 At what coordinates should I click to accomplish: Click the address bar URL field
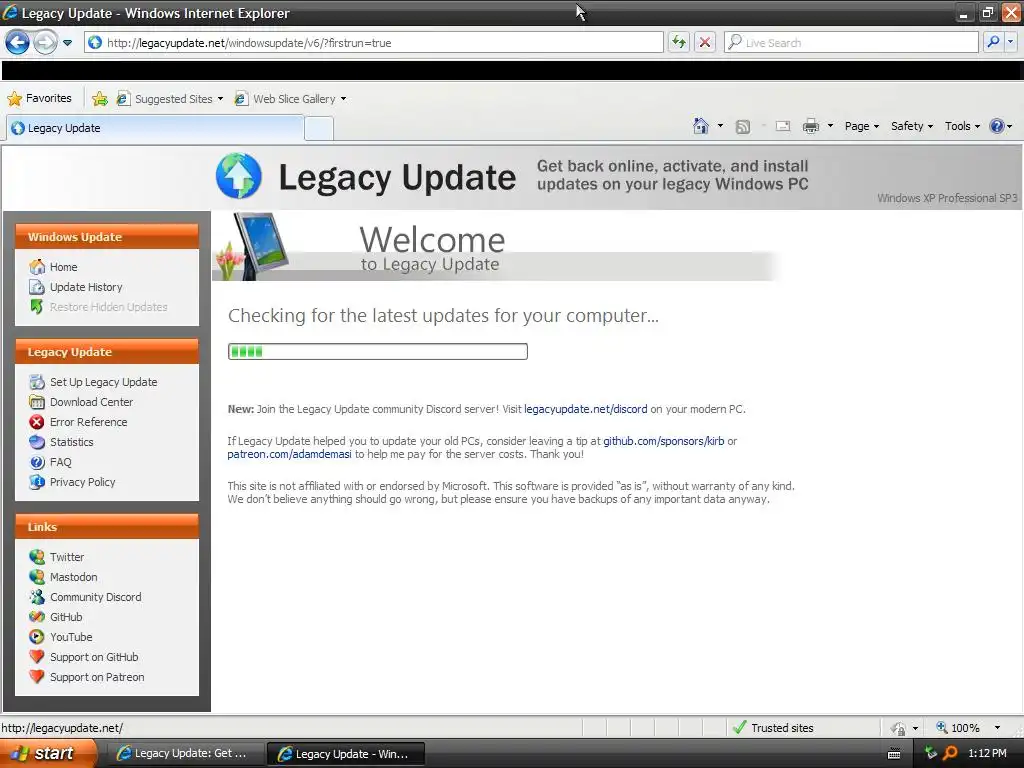tap(374, 42)
